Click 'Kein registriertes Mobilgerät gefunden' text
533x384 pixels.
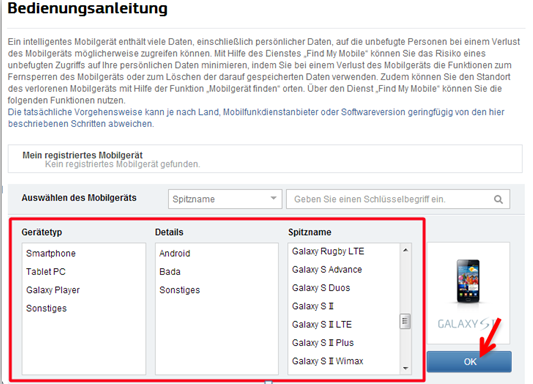pos(123,164)
